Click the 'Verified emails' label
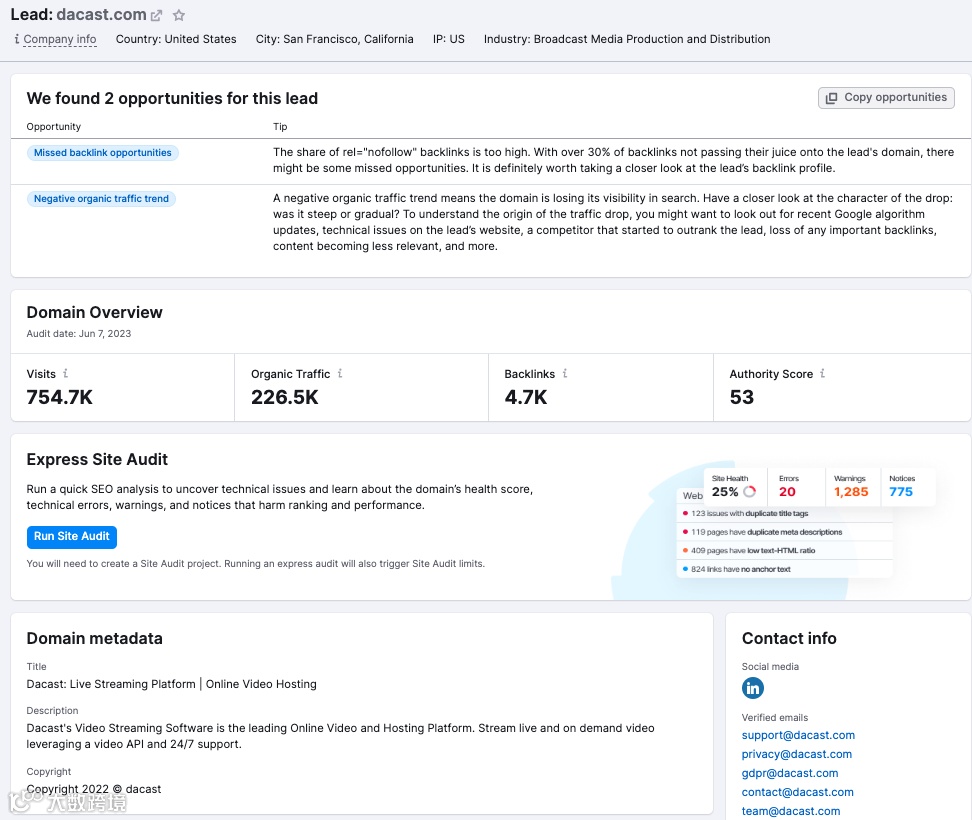Viewport: 972px width, 820px height. (x=775, y=718)
